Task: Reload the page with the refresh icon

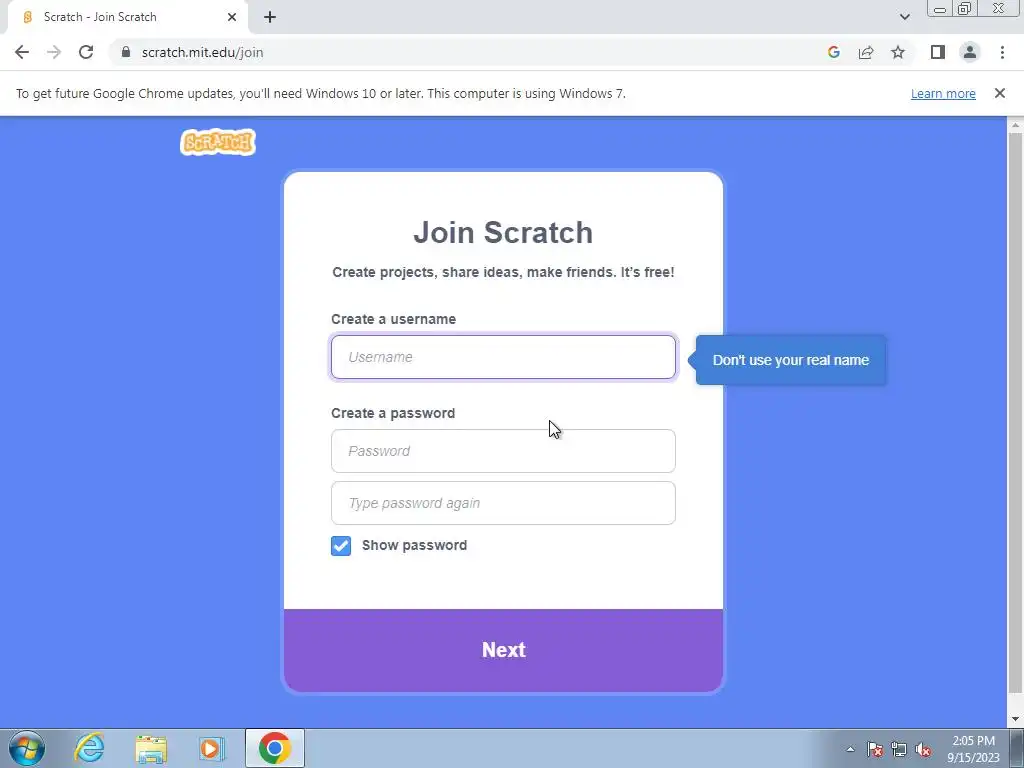Action: pos(86,52)
